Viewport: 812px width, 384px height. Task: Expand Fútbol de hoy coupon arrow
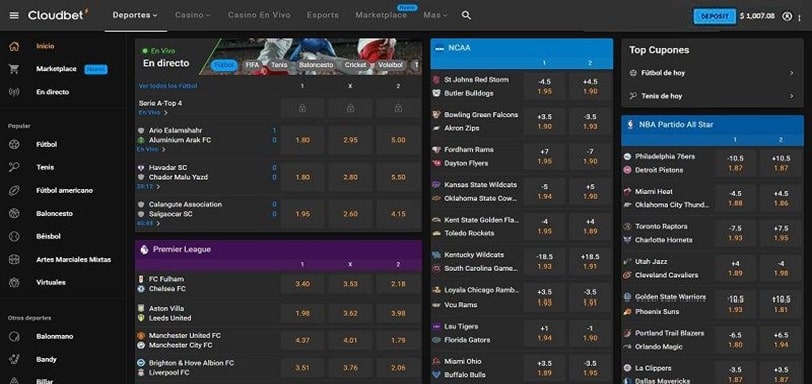click(791, 73)
